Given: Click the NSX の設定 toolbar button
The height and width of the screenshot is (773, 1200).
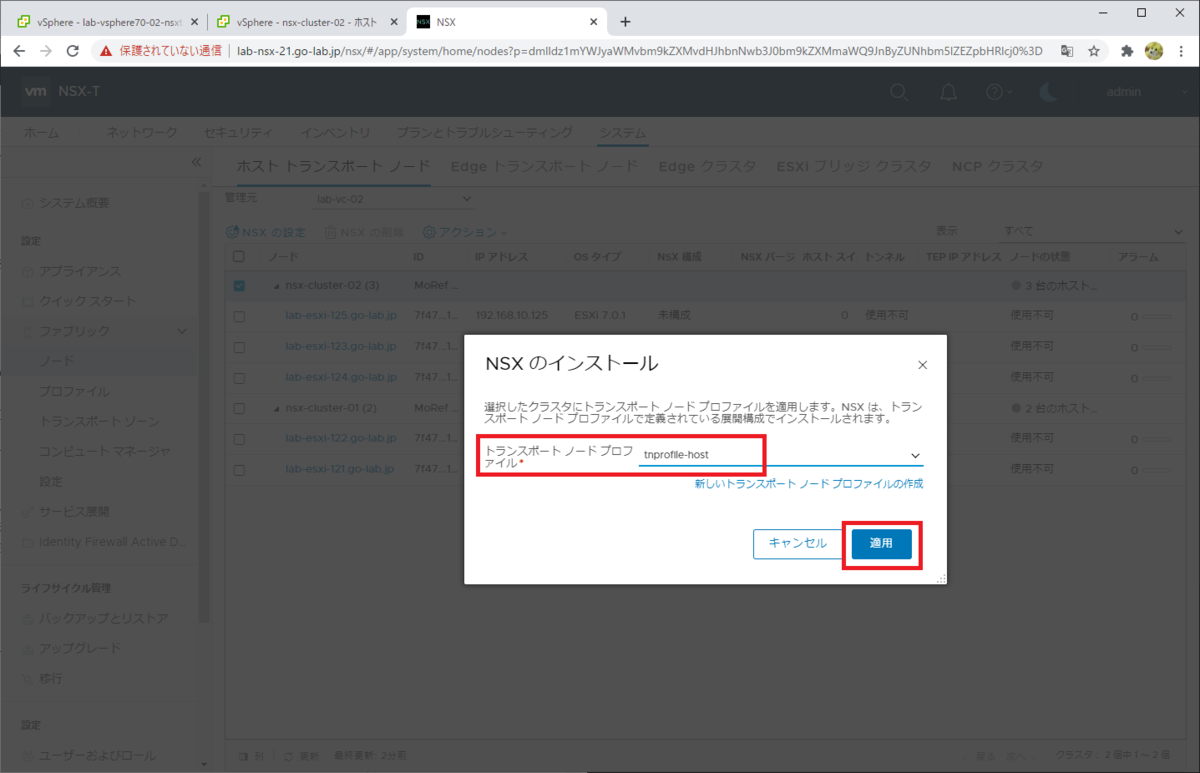Looking at the screenshot, I should 266,232.
